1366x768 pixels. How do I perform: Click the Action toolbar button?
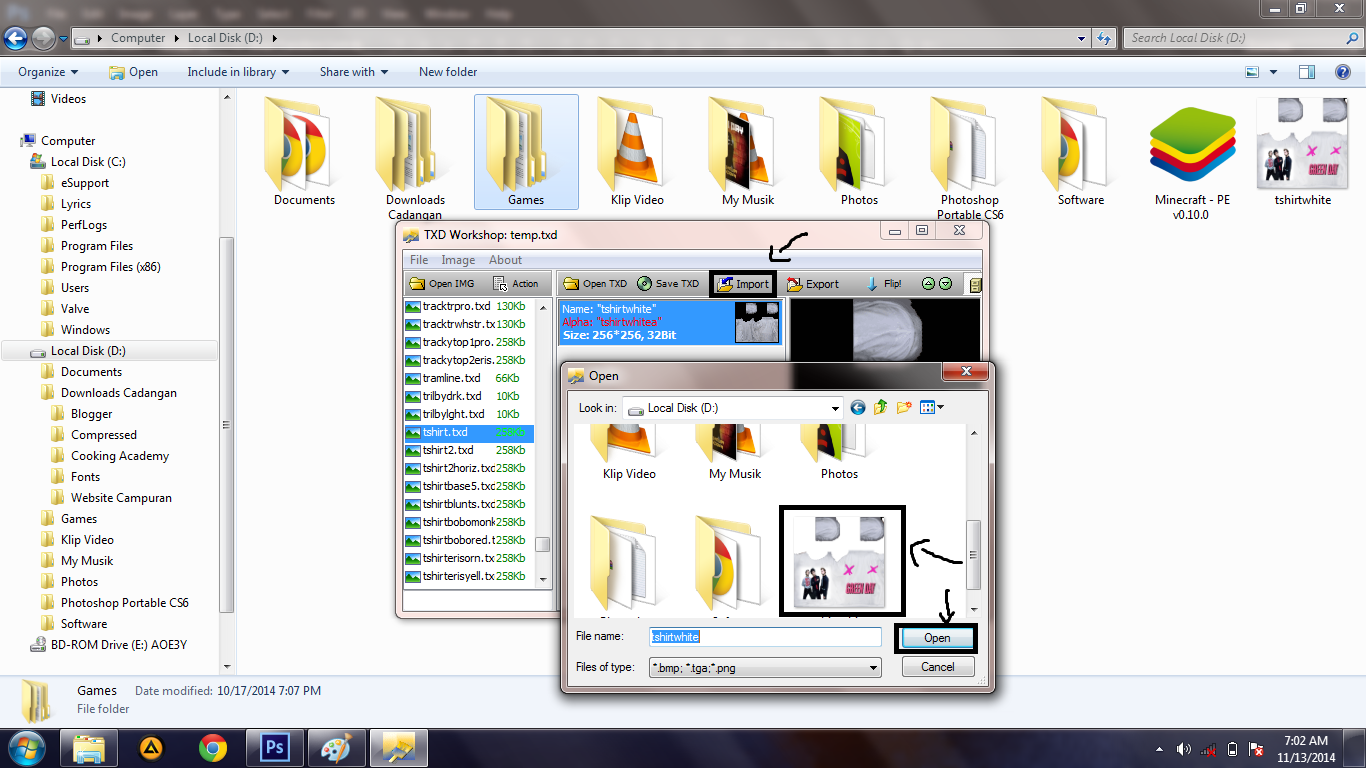(516, 284)
